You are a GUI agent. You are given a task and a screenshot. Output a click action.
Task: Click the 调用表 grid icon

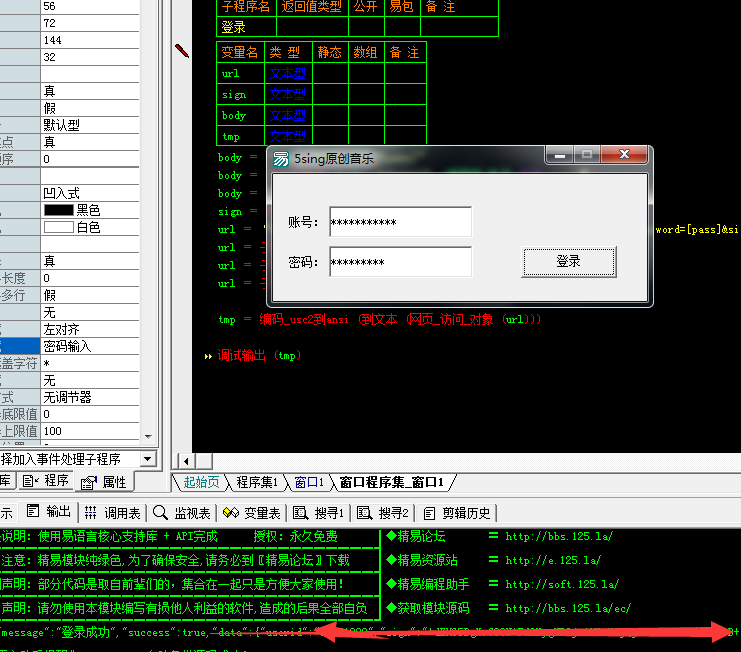pos(90,512)
